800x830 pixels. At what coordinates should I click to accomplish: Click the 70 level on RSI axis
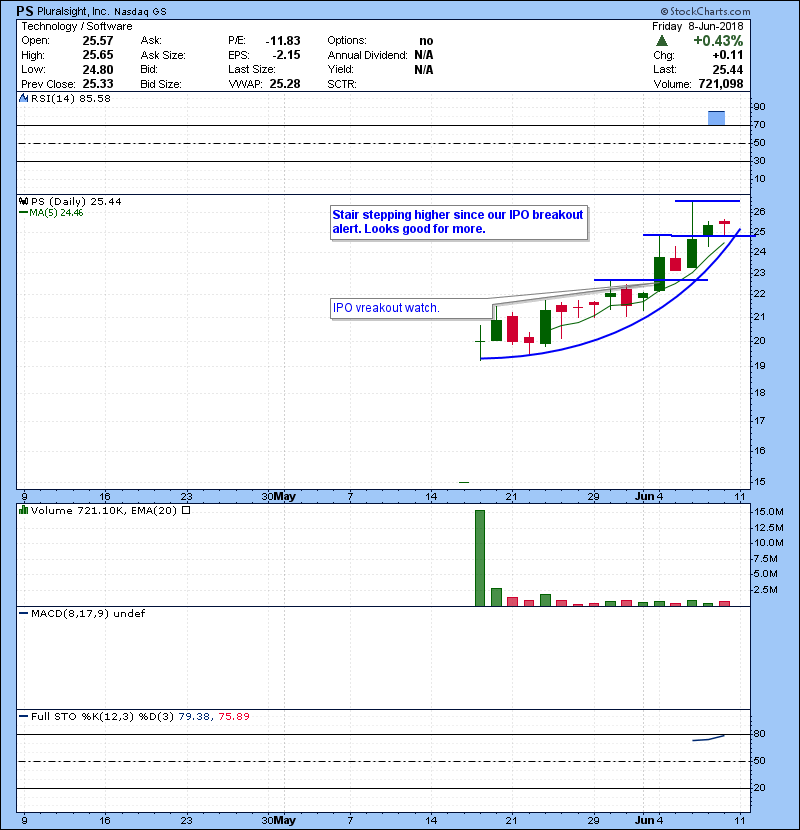click(x=759, y=124)
